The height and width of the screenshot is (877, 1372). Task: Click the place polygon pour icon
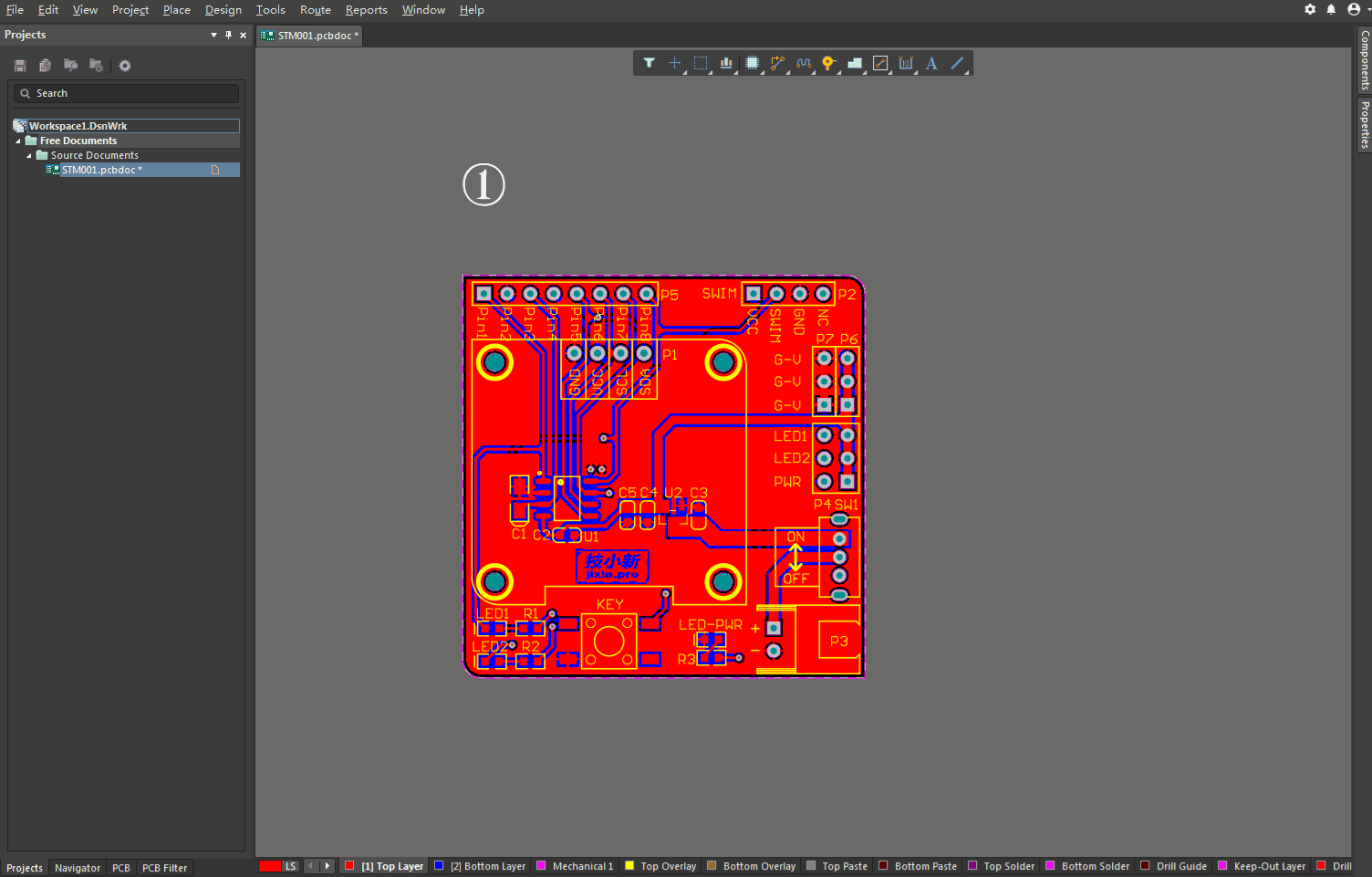(855, 63)
